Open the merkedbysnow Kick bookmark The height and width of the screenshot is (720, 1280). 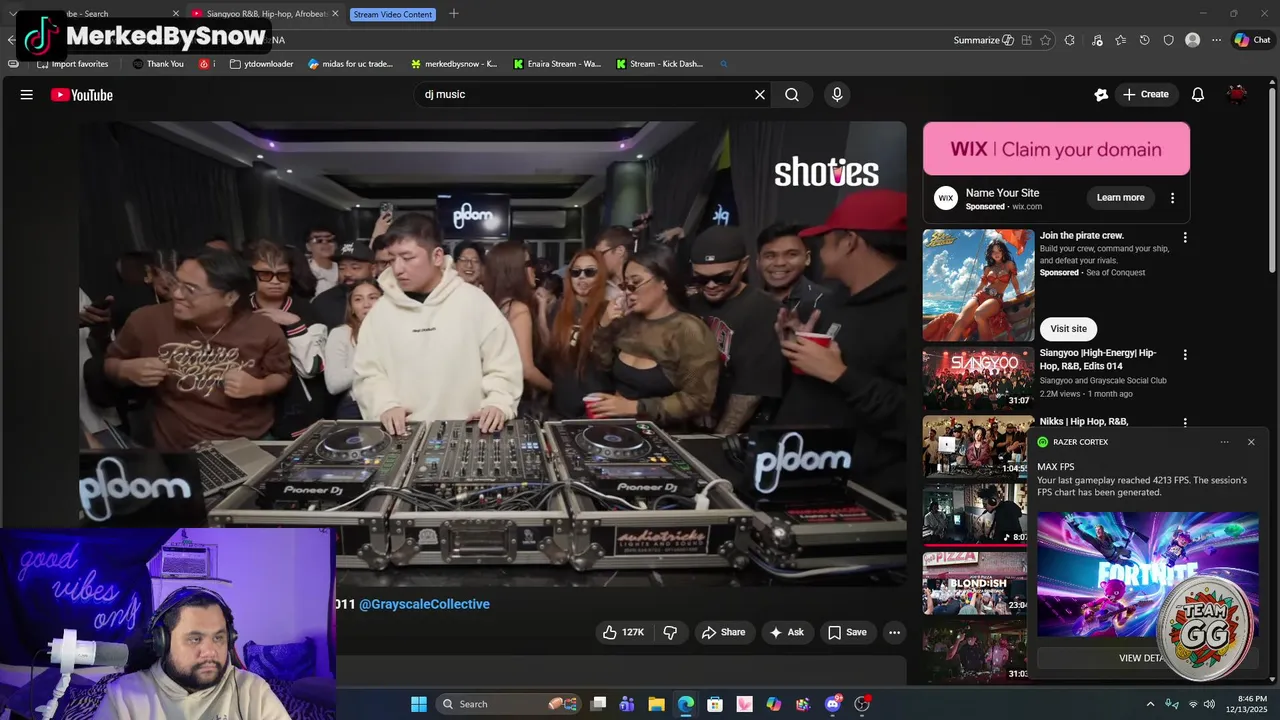pyautogui.click(x=454, y=64)
